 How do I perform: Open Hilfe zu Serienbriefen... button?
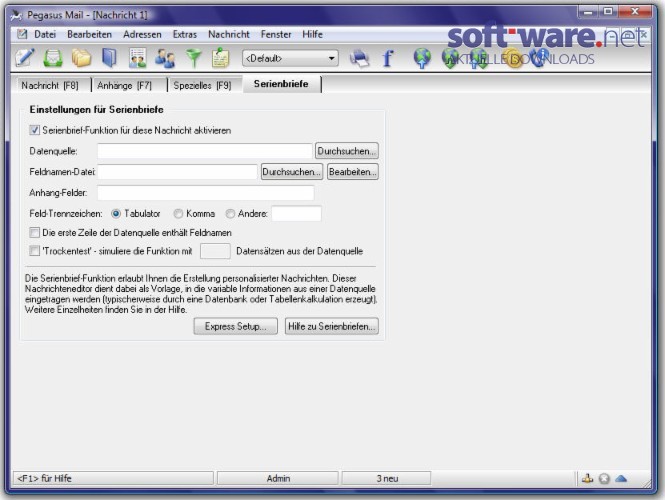tap(332, 327)
